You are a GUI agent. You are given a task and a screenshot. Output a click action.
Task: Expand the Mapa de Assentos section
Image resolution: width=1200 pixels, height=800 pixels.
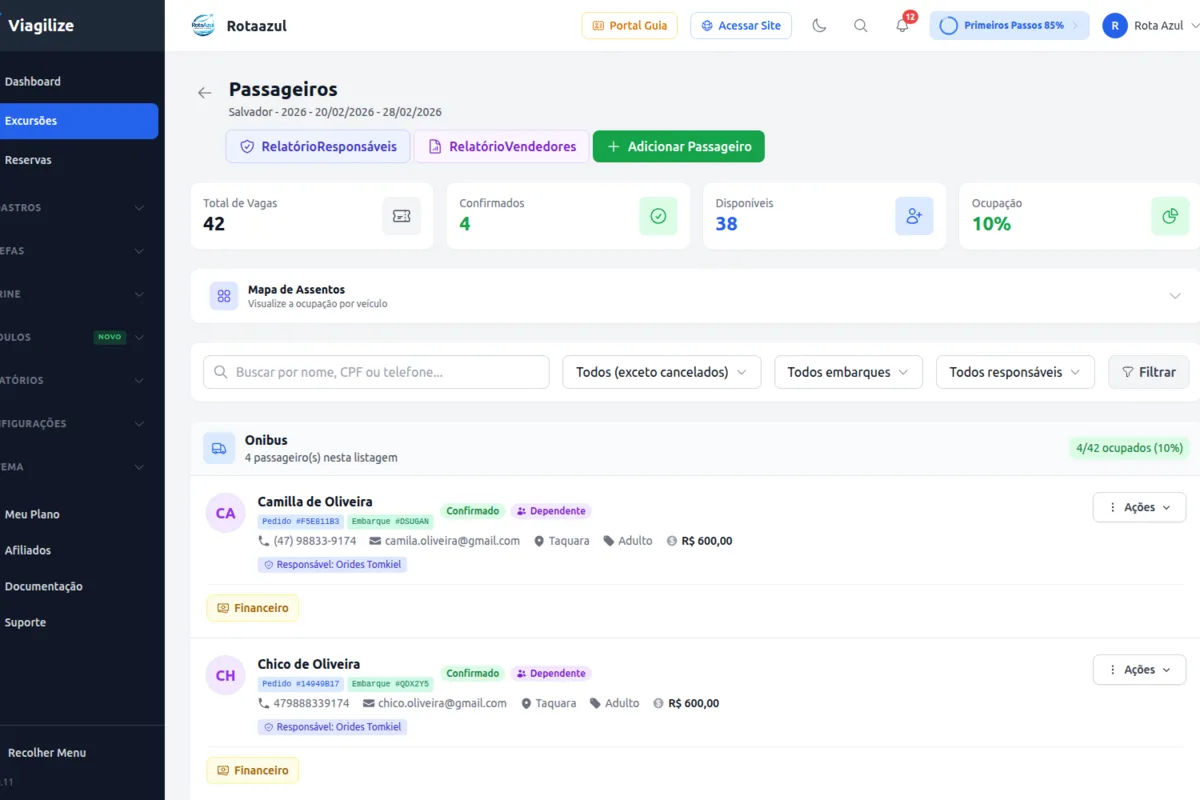point(1174,296)
